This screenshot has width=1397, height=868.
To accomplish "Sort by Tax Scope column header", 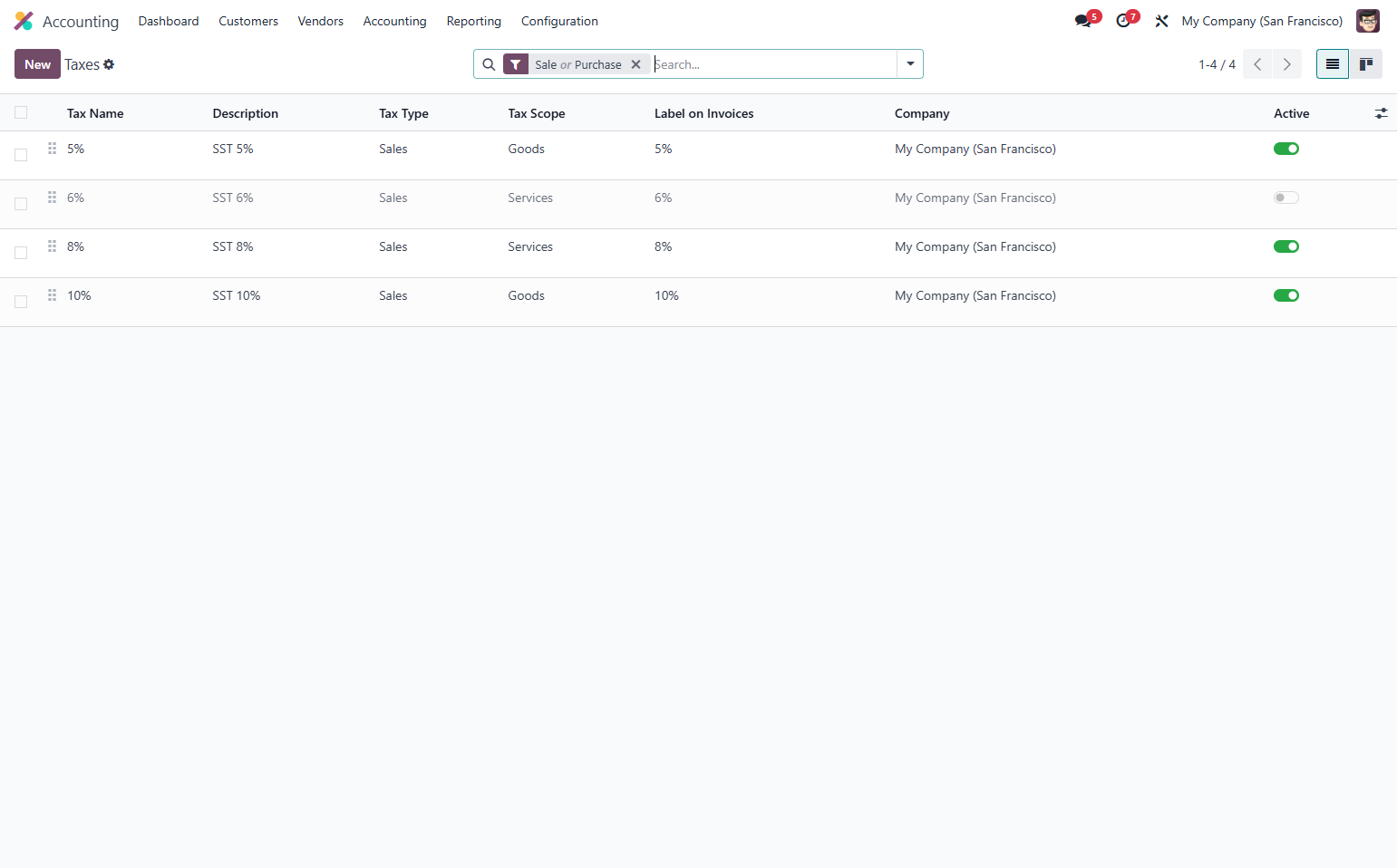I will 537,113.
